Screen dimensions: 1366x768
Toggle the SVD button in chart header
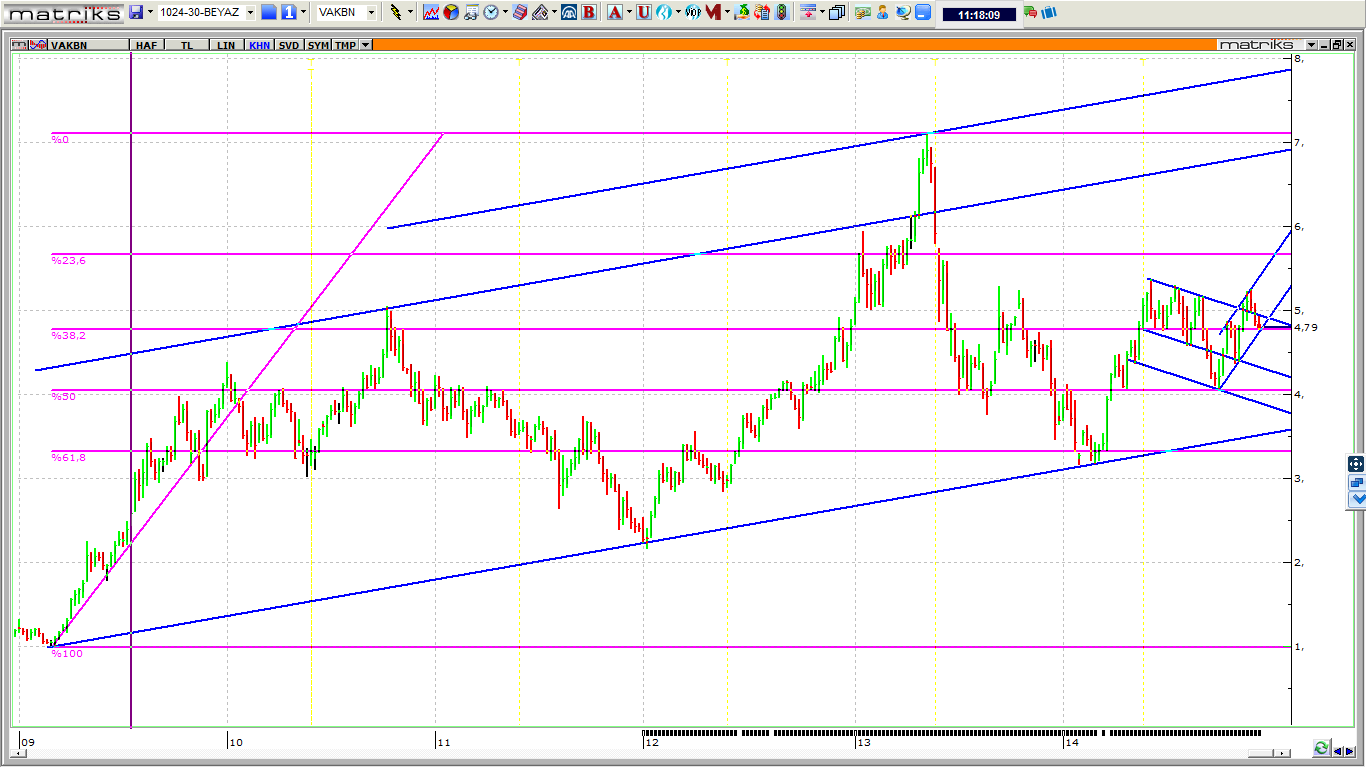288,45
